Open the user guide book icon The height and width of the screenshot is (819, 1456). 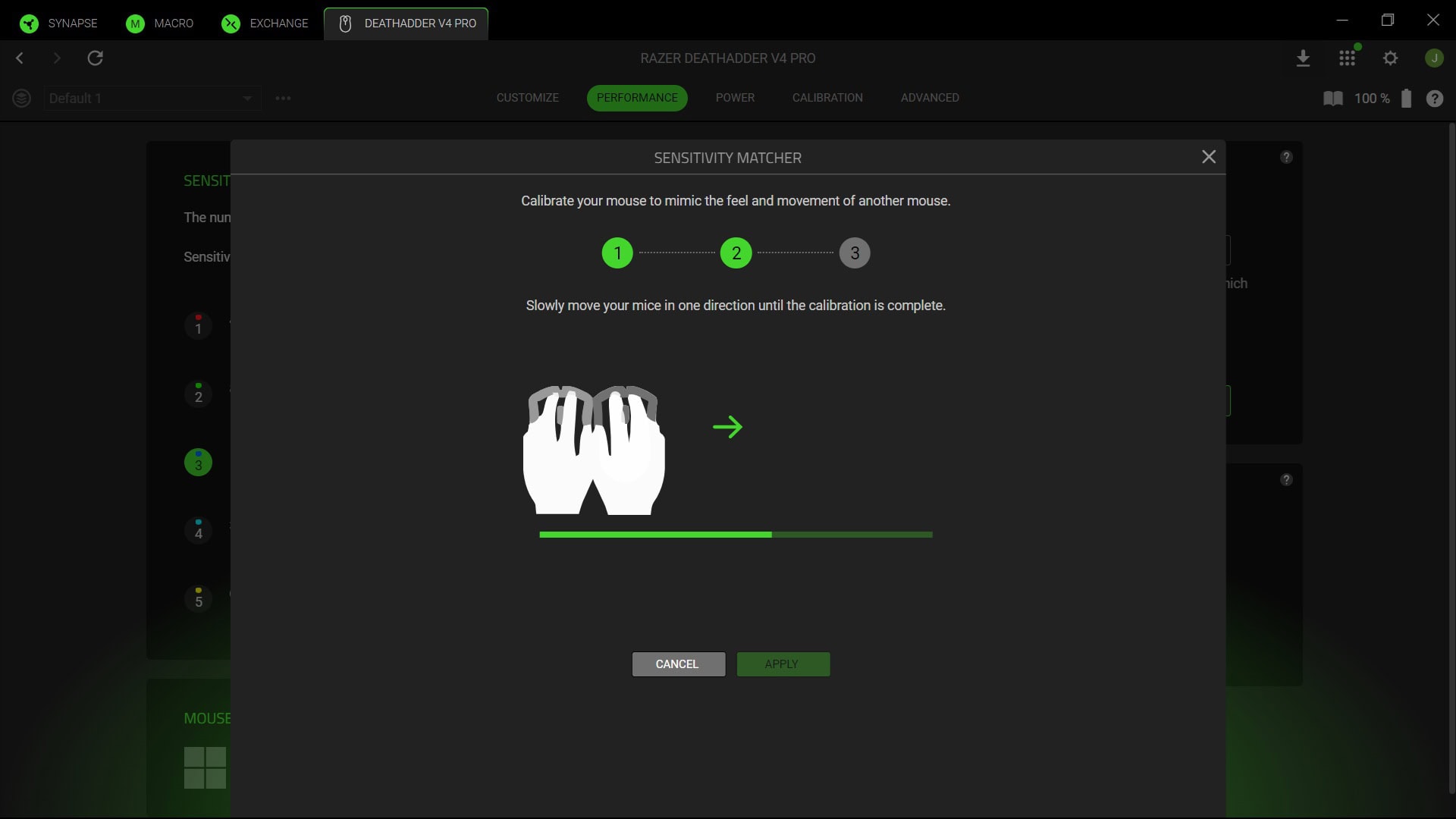click(1332, 98)
